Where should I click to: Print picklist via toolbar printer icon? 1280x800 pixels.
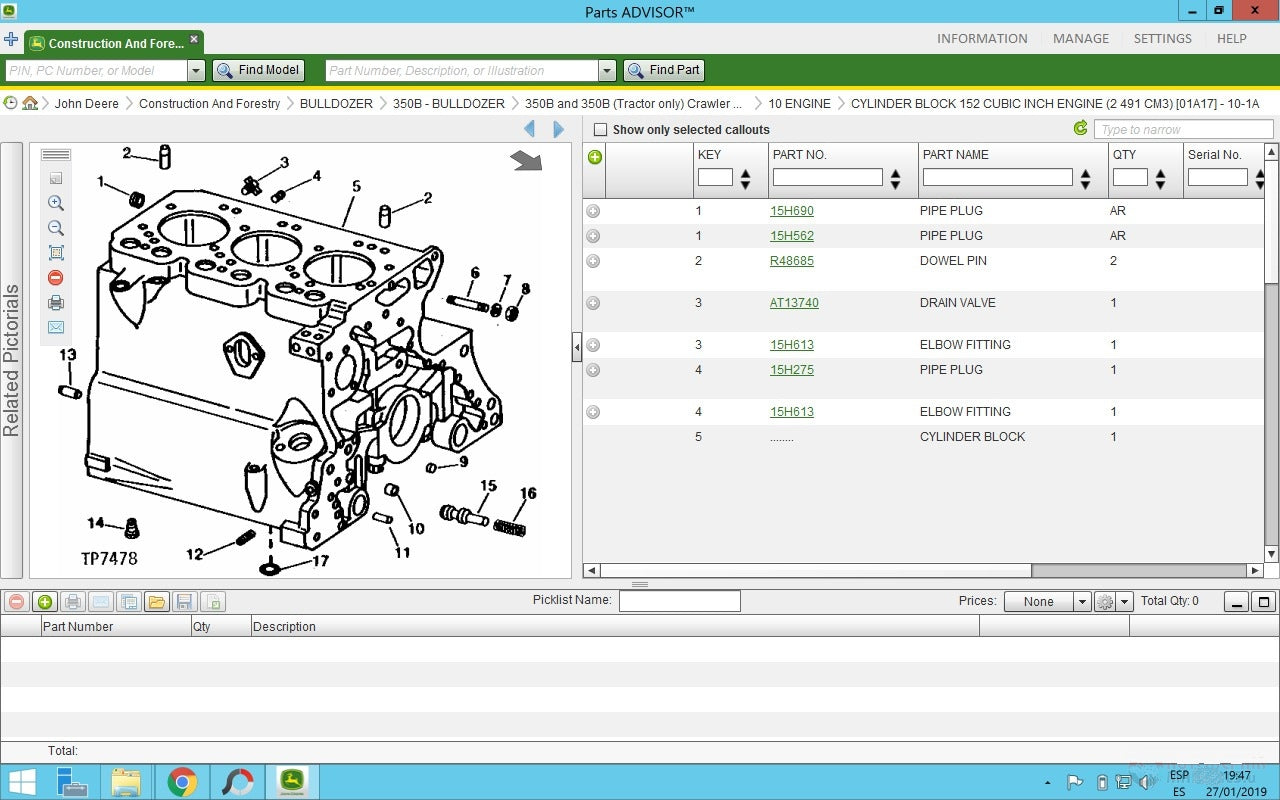(x=72, y=602)
